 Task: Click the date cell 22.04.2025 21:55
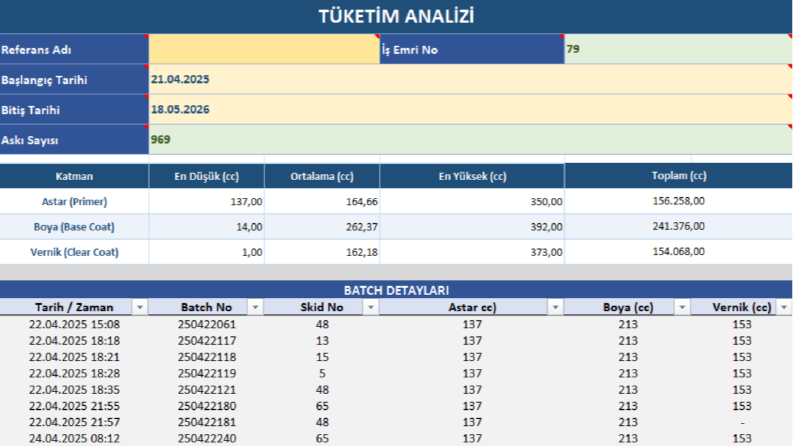(74, 406)
